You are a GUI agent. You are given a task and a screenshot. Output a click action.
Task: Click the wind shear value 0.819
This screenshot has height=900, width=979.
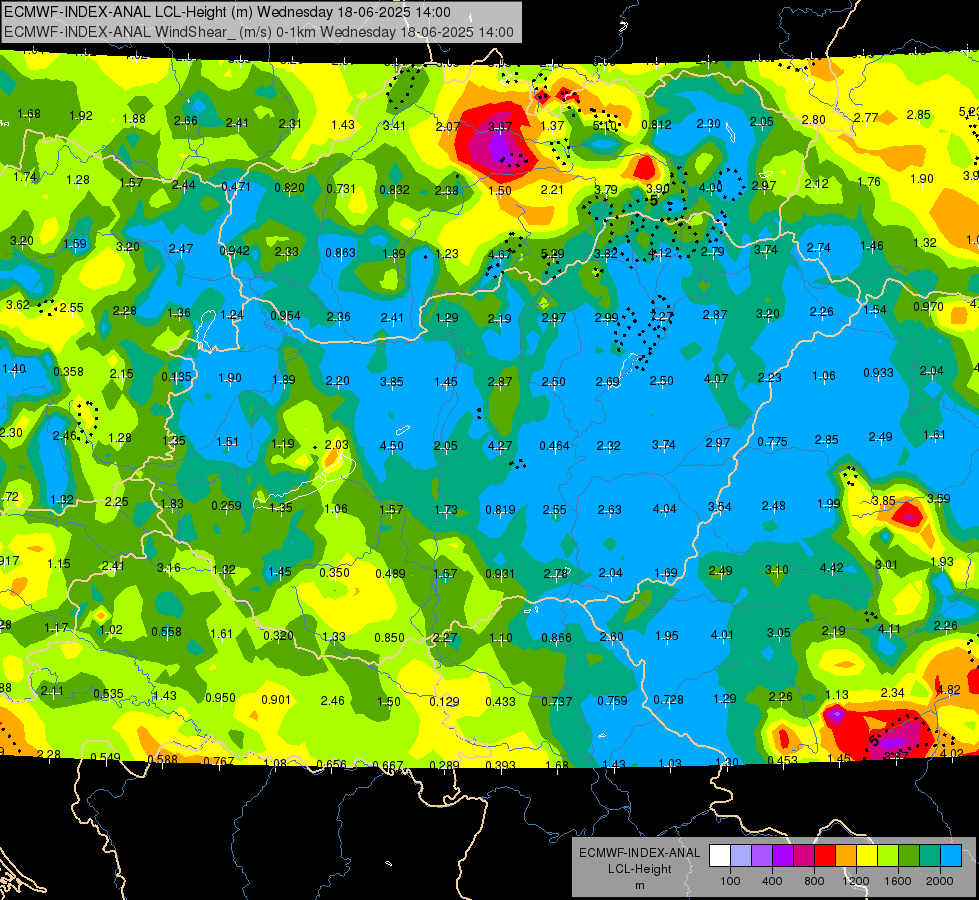501,509
